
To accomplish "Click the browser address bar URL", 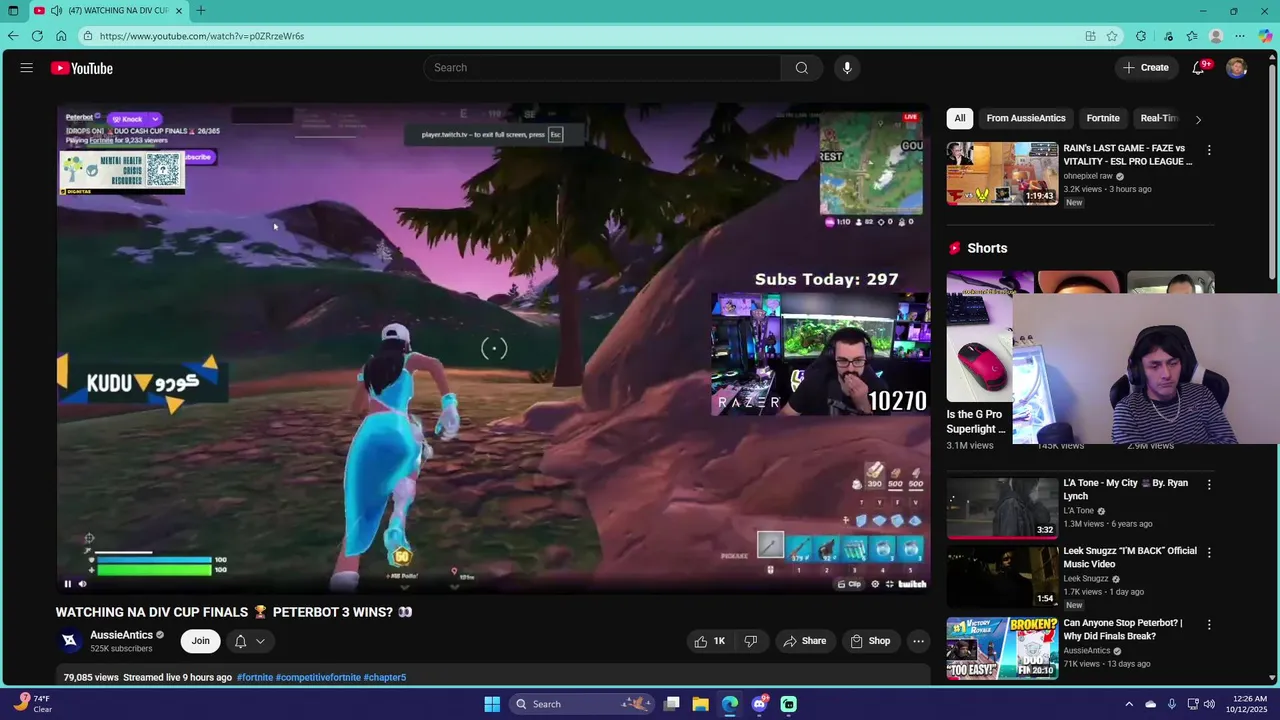I will point(202,36).
